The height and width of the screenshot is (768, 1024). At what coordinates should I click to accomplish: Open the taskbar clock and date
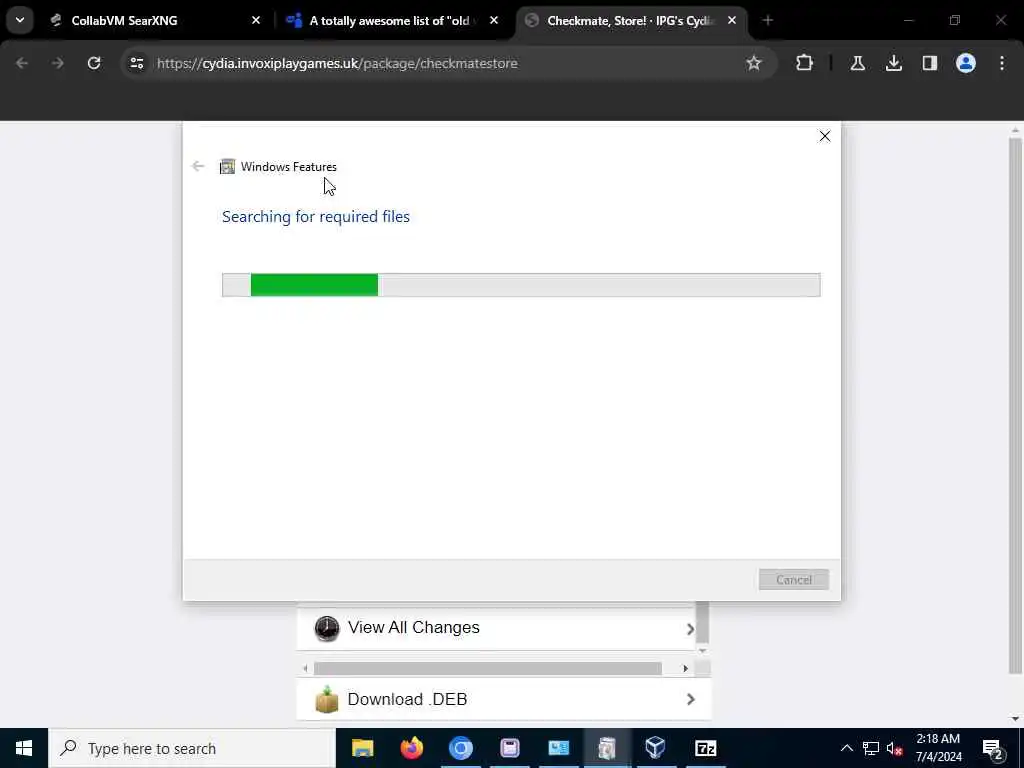coord(938,748)
